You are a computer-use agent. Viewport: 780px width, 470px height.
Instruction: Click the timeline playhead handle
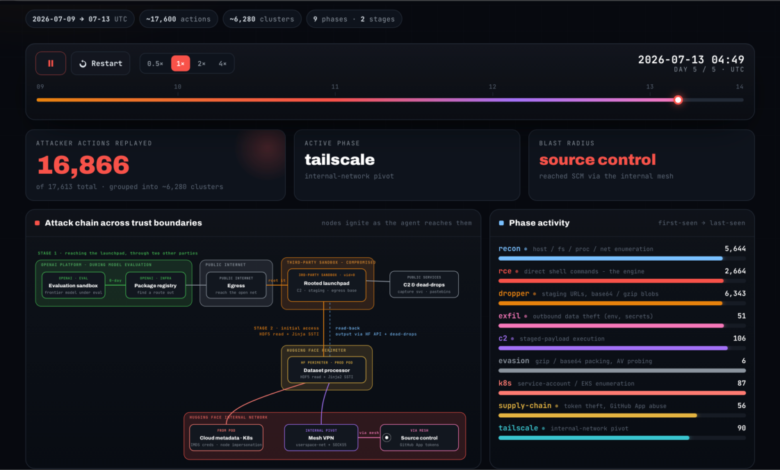pos(678,100)
